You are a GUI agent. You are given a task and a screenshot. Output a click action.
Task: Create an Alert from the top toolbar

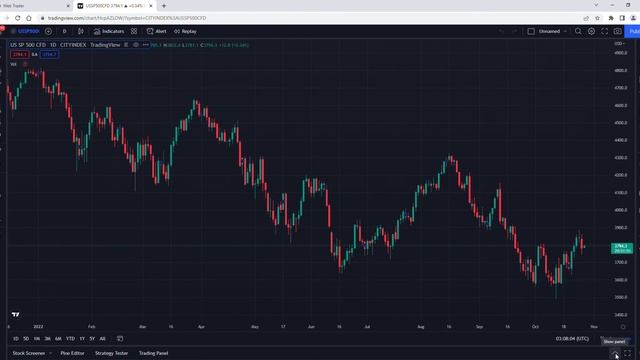tap(157, 31)
